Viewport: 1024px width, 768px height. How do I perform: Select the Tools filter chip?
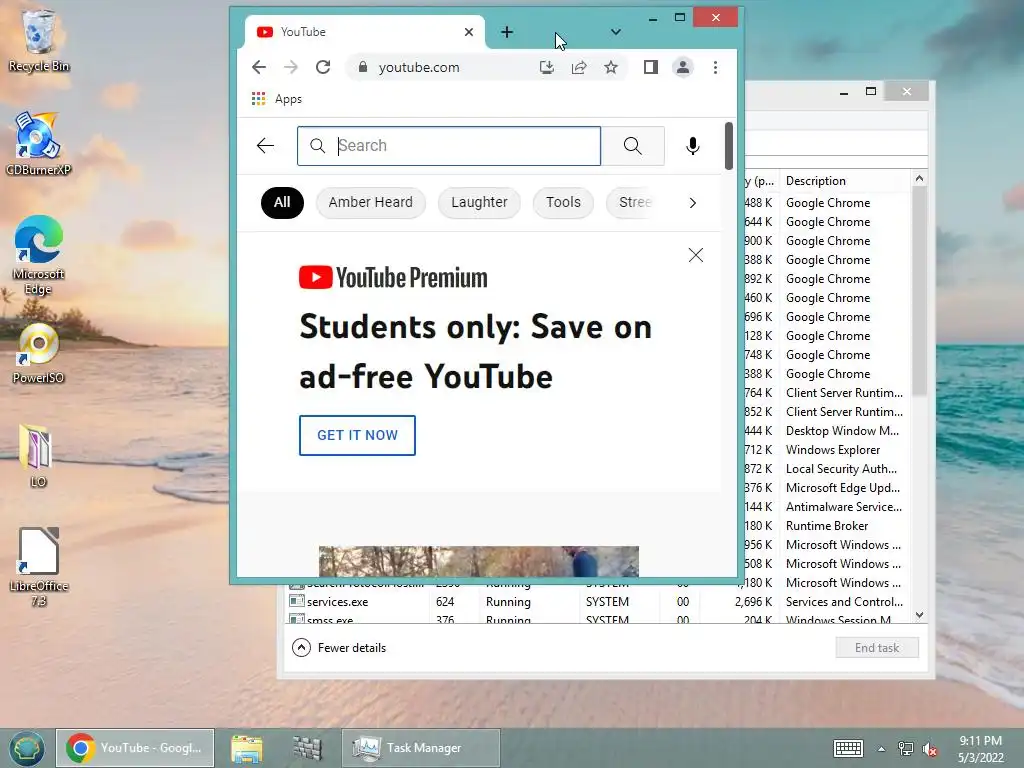click(563, 202)
